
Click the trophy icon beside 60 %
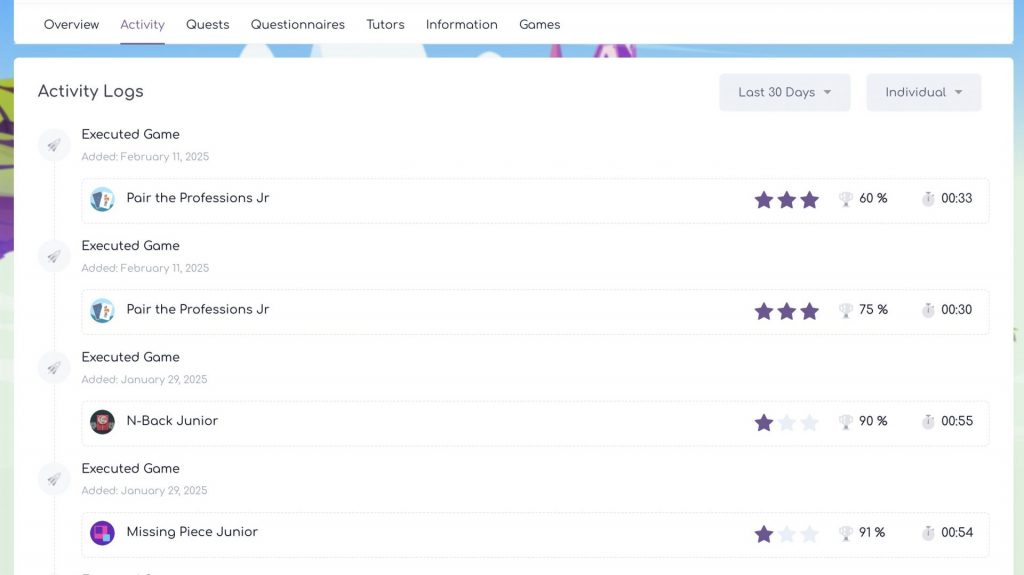pos(846,199)
